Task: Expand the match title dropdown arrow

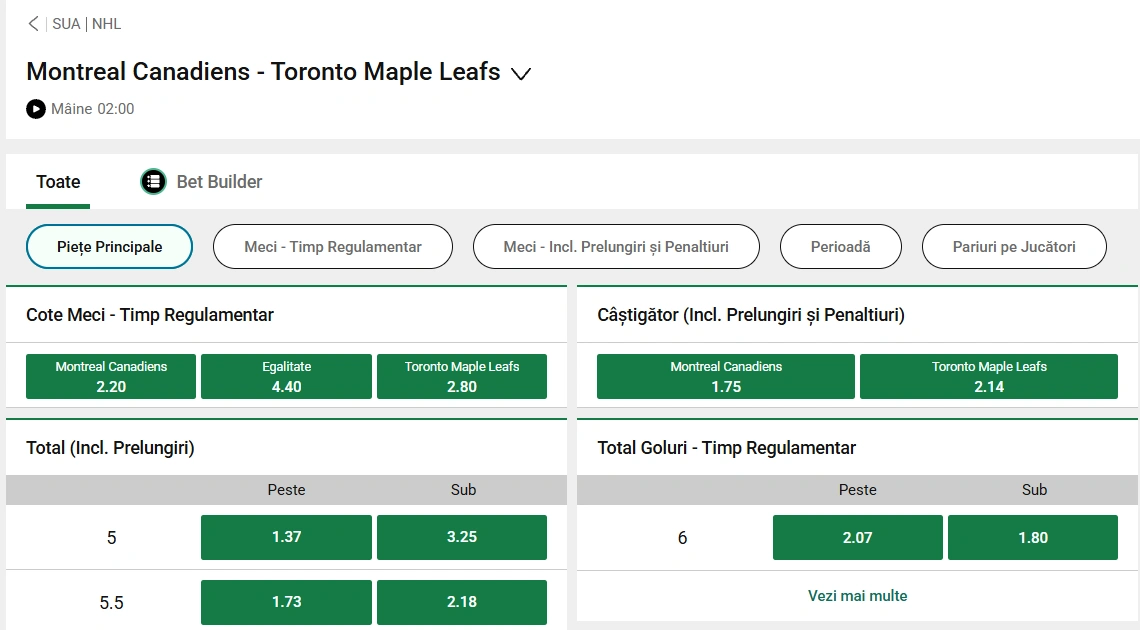Action: (x=521, y=73)
